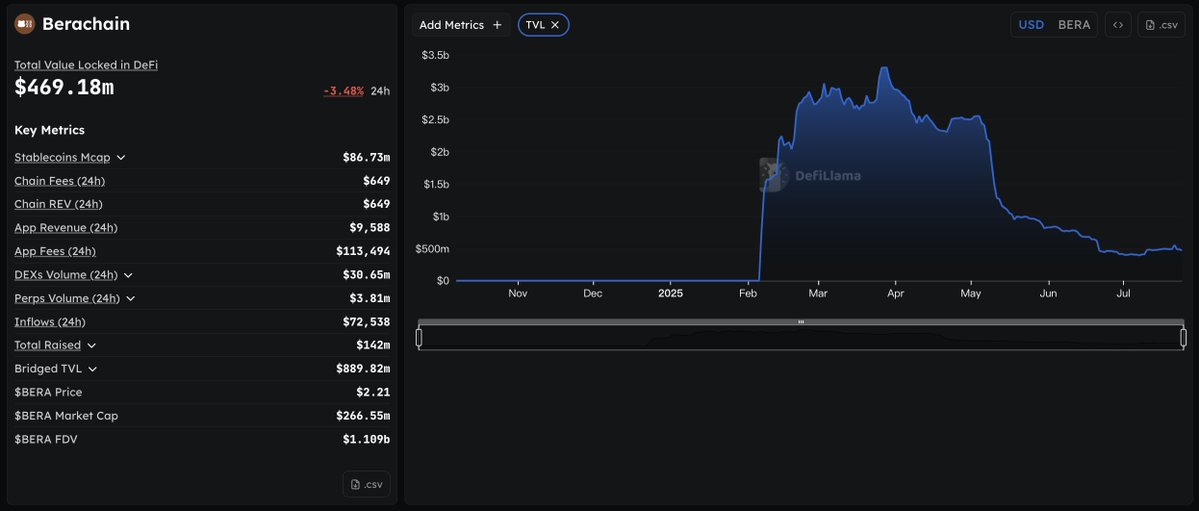
Task: Click the right handle of range slider
Action: tap(1184, 337)
